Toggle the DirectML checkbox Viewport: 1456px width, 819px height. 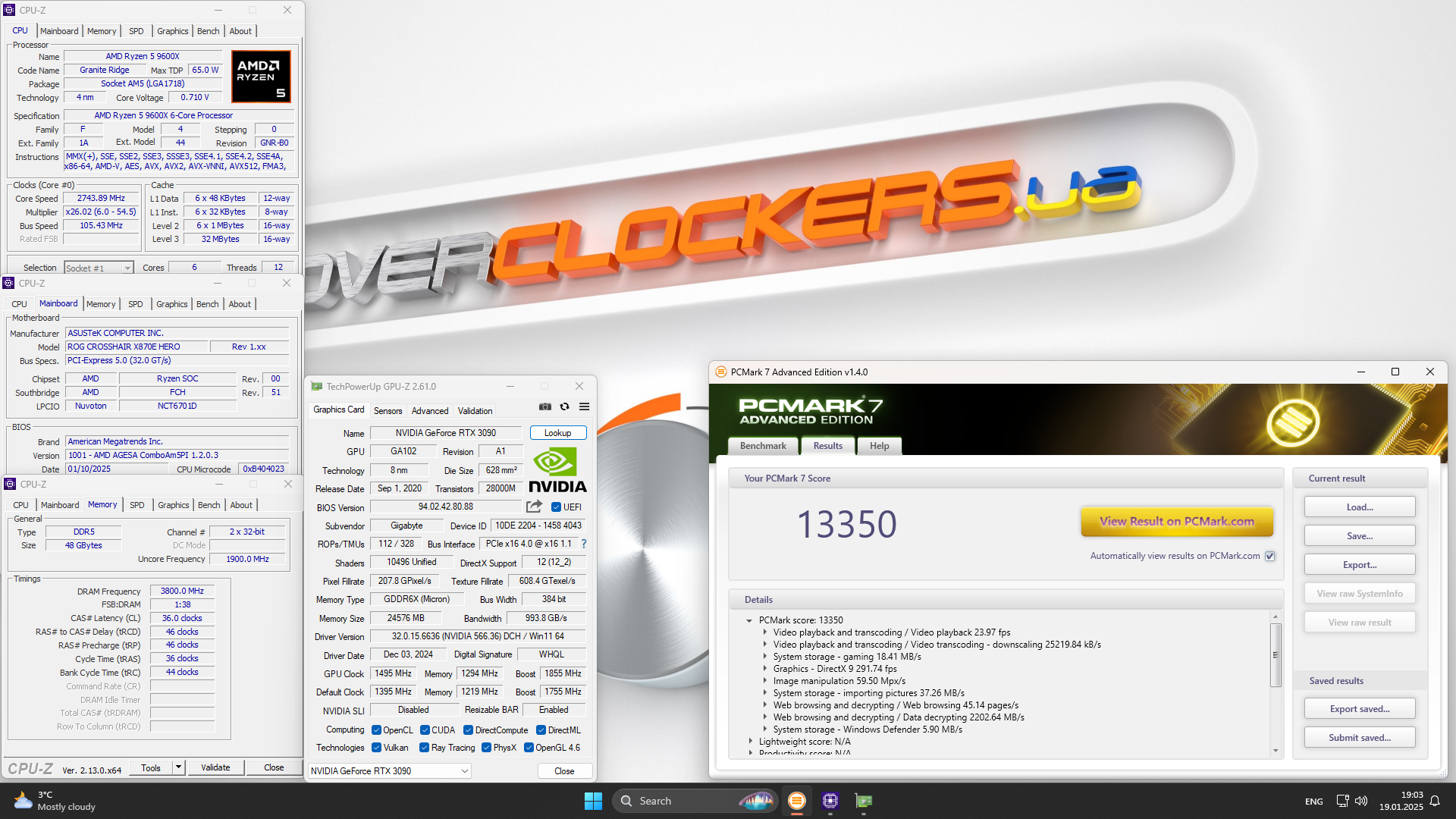(541, 730)
